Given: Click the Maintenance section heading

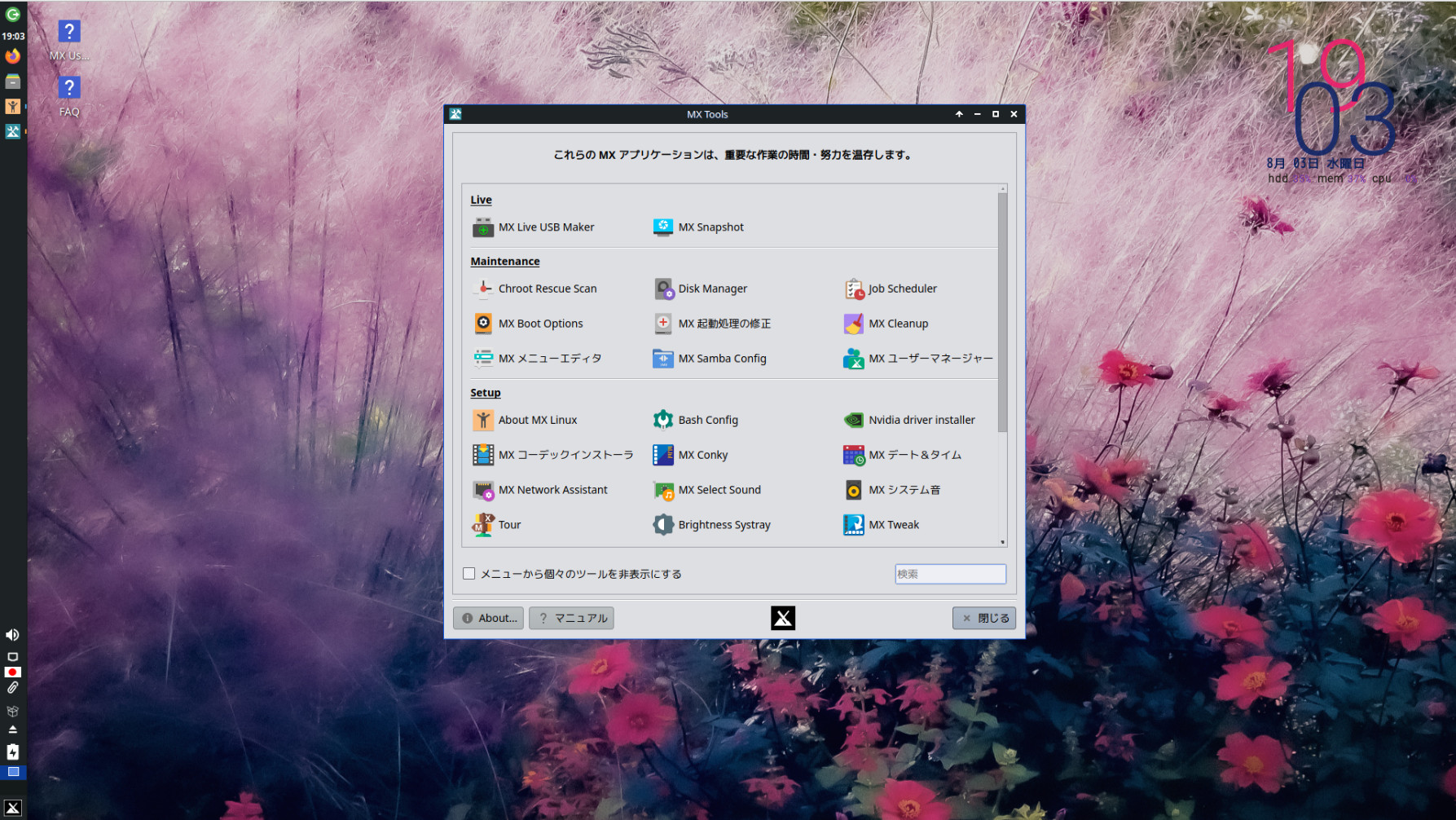Looking at the screenshot, I should [505, 261].
